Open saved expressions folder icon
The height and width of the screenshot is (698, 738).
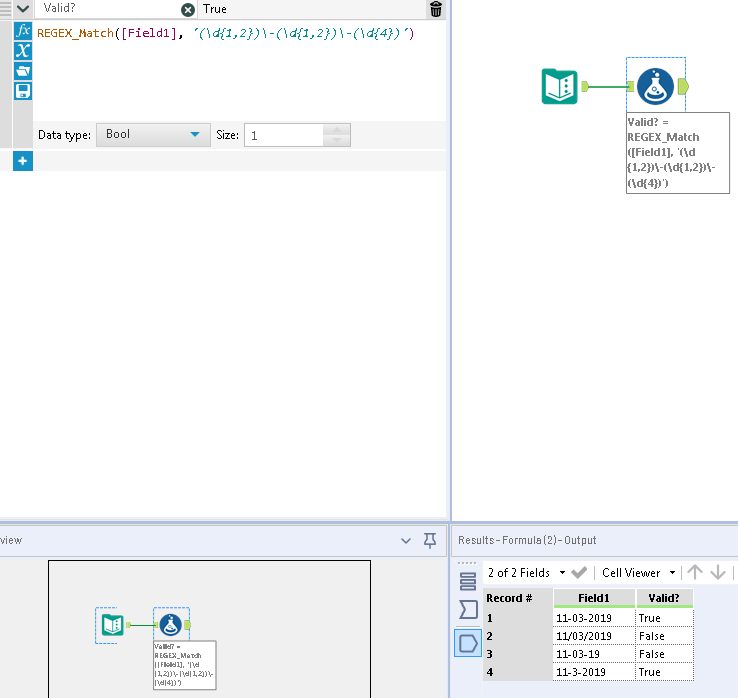click(23, 71)
